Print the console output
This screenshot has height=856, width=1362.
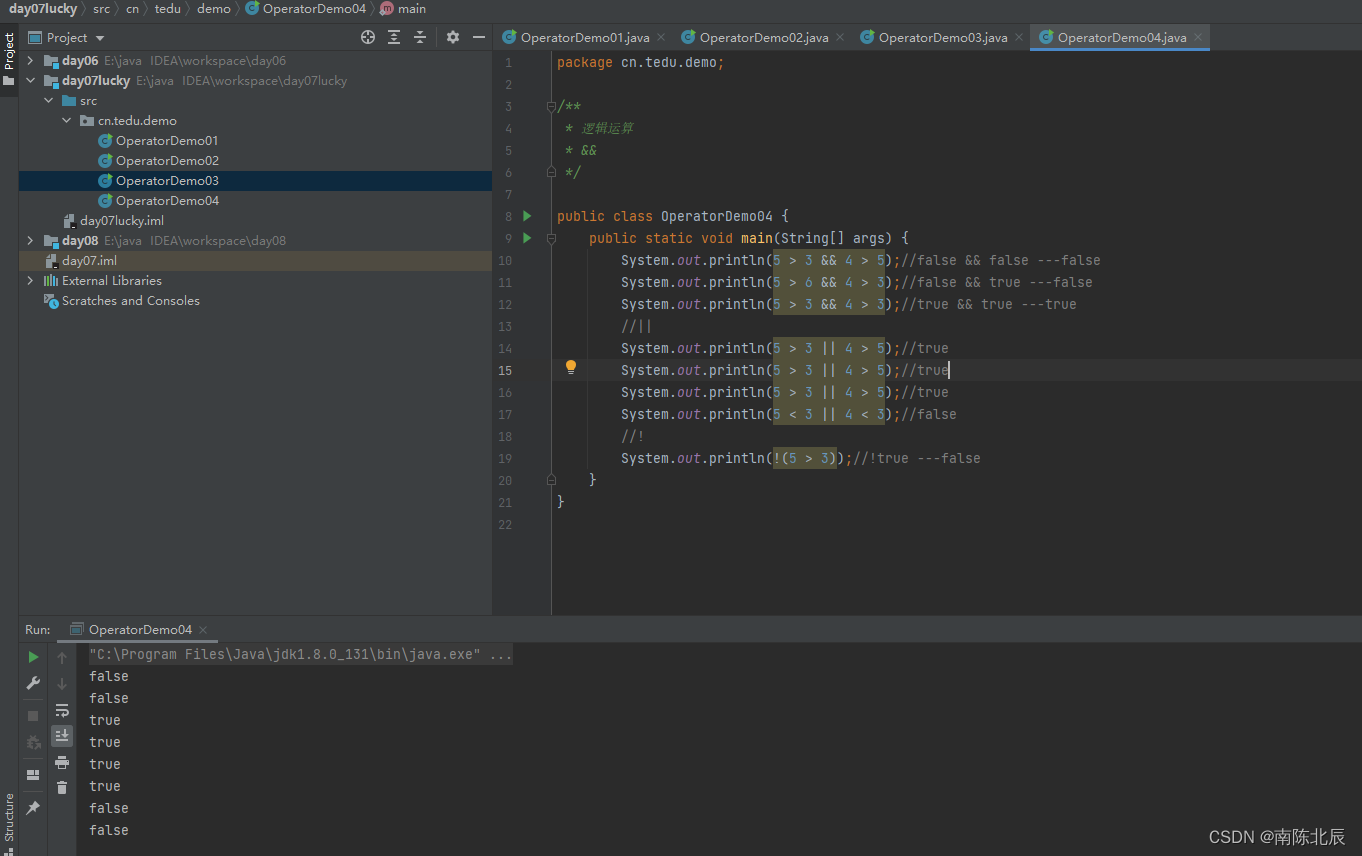62,762
